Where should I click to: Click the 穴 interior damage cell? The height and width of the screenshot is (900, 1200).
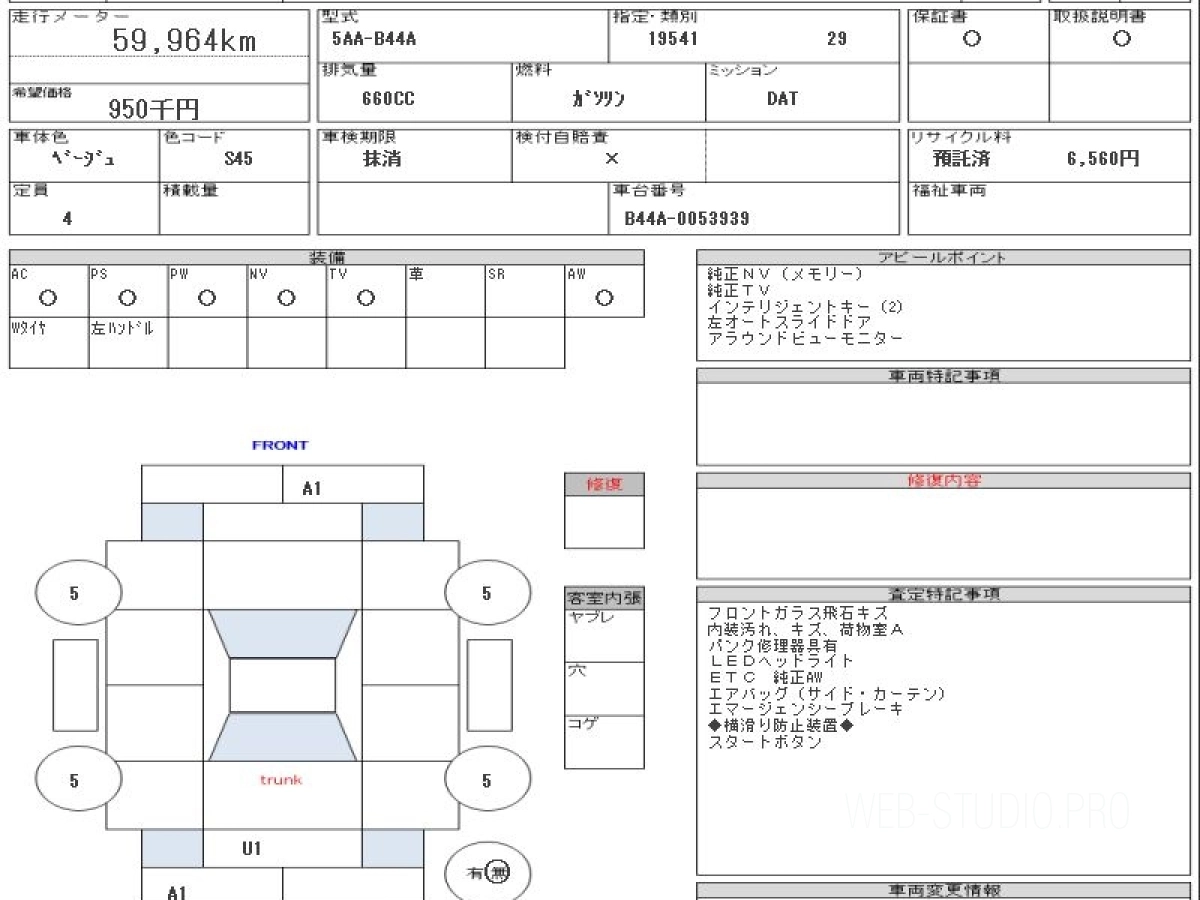(604, 689)
